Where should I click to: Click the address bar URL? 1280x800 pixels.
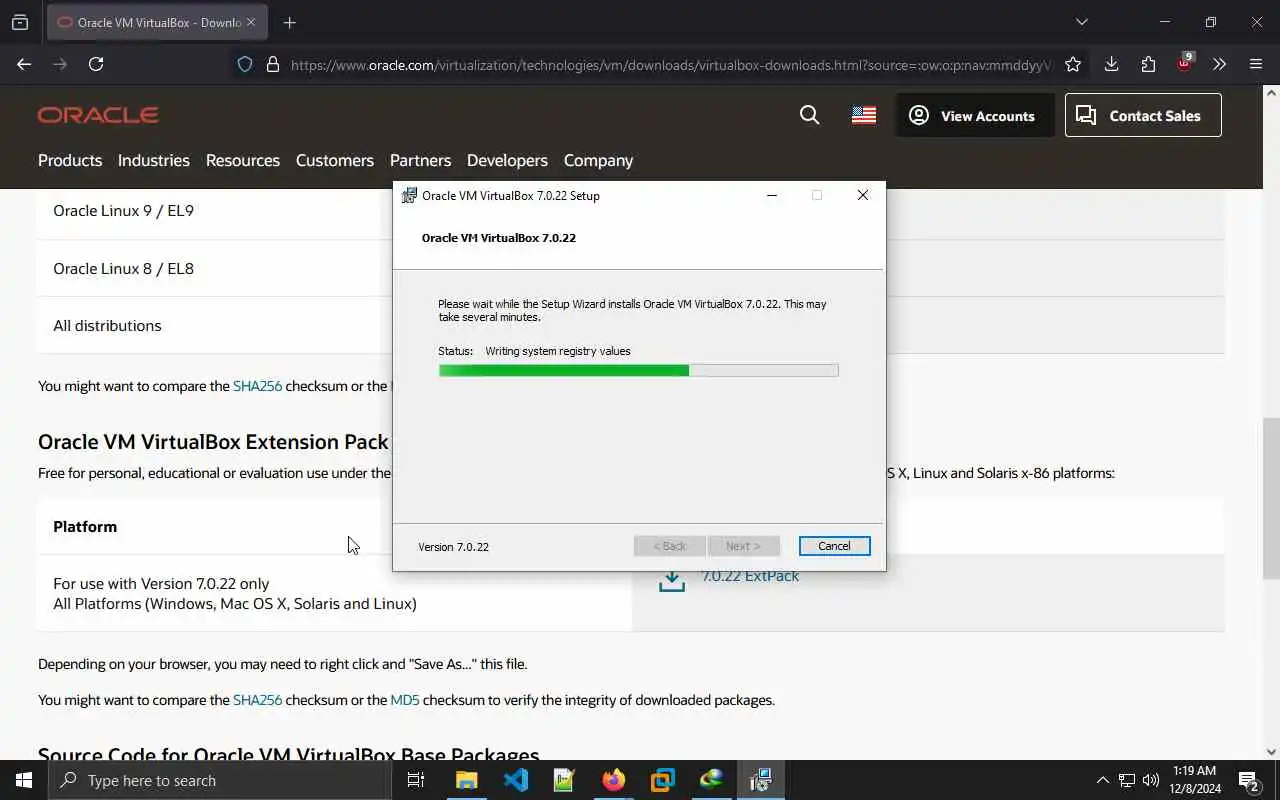coord(670,65)
